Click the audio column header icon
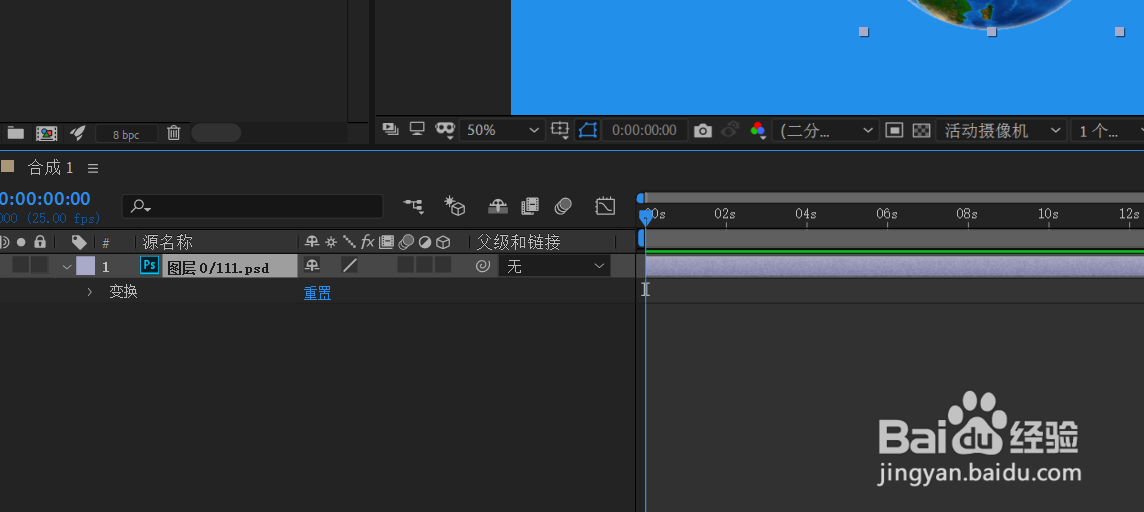This screenshot has height=512, width=1144. click(x=4, y=241)
